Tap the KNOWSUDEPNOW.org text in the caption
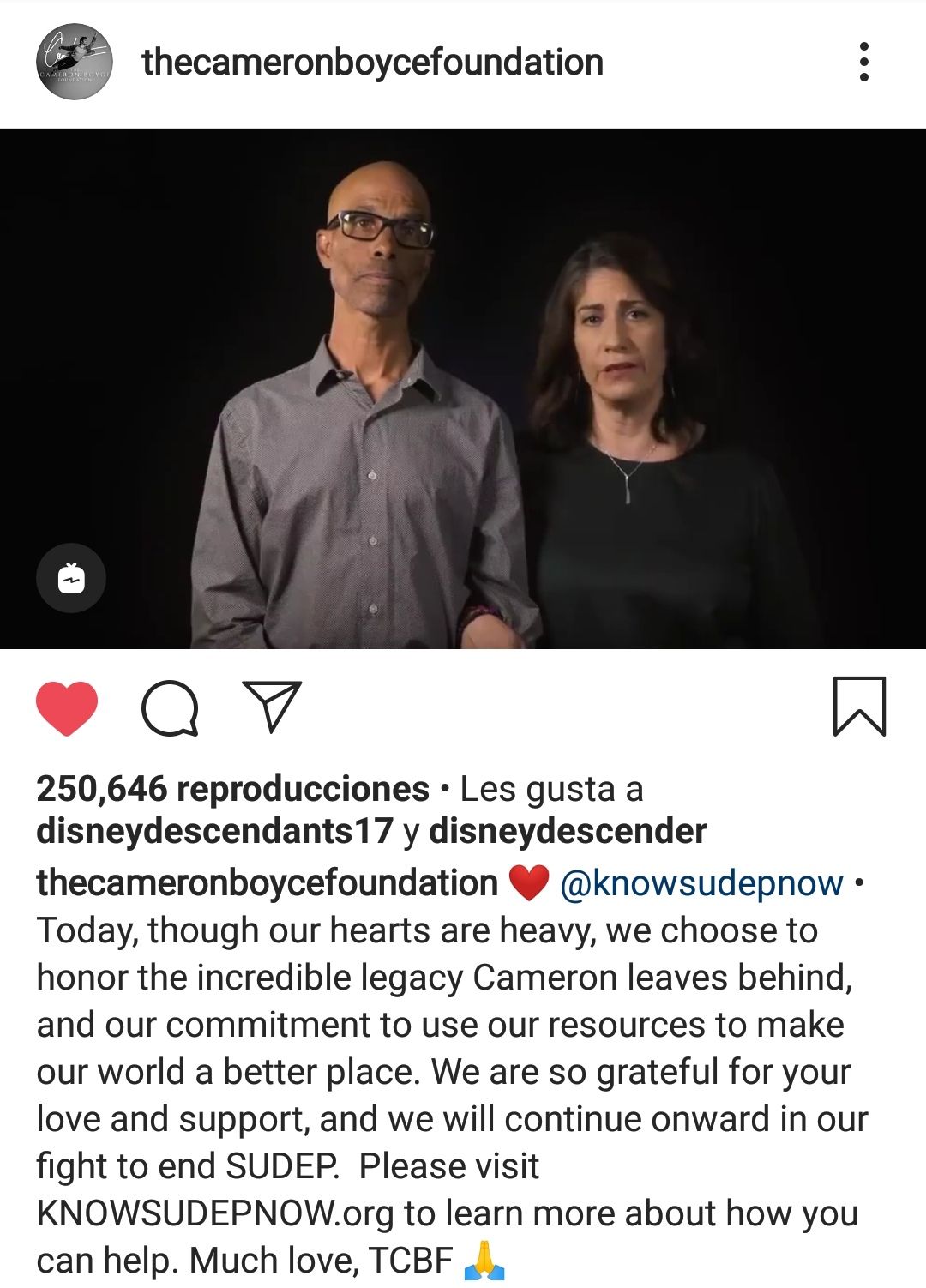The width and height of the screenshot is (926, 1288). point(215,1213)
